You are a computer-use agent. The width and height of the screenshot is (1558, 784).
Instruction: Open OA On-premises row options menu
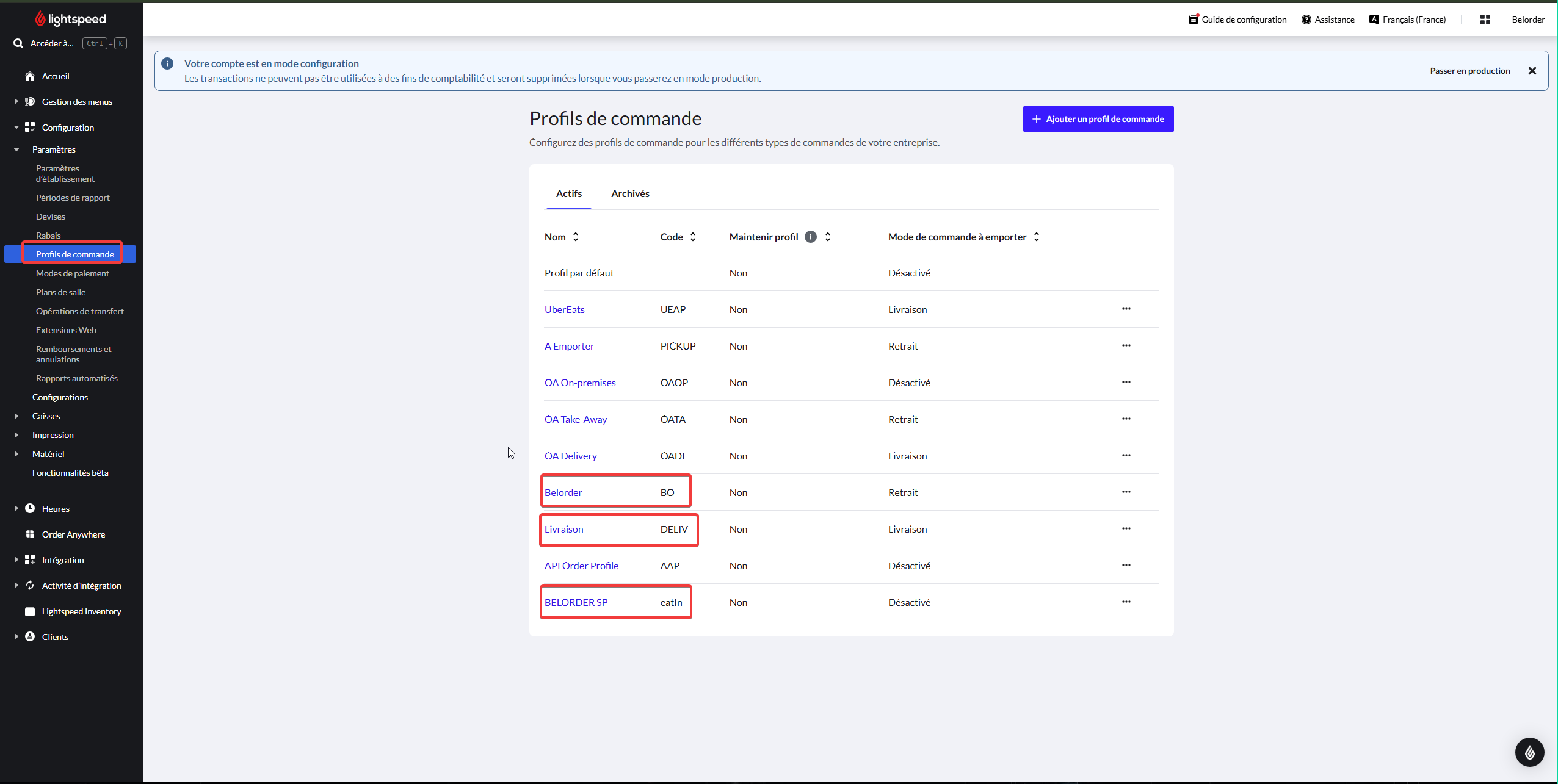coord(1126,382)
